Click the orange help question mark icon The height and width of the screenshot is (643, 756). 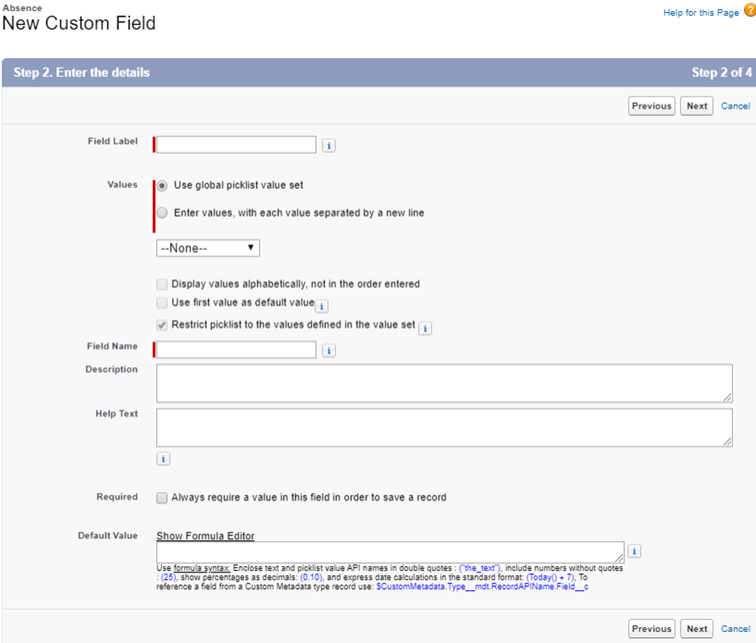[x=749, y=12]
